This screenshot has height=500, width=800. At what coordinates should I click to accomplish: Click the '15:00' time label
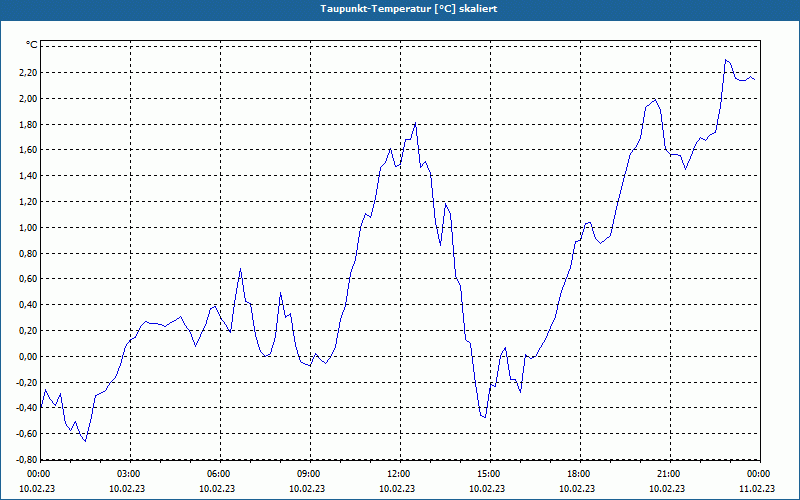(x=490, y=474)
